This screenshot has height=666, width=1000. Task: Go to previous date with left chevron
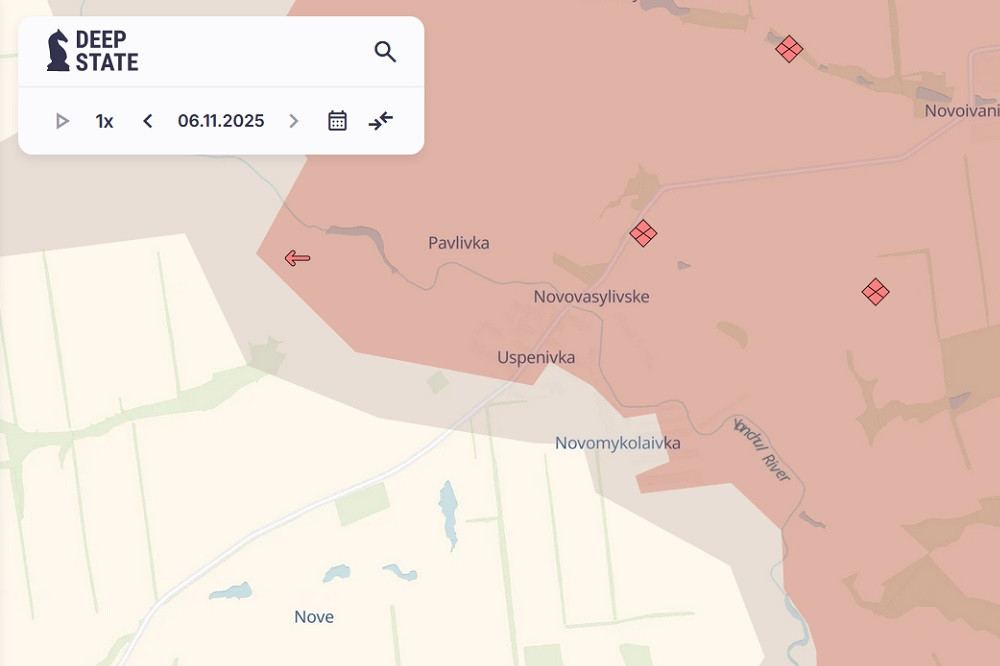[147, 120]
